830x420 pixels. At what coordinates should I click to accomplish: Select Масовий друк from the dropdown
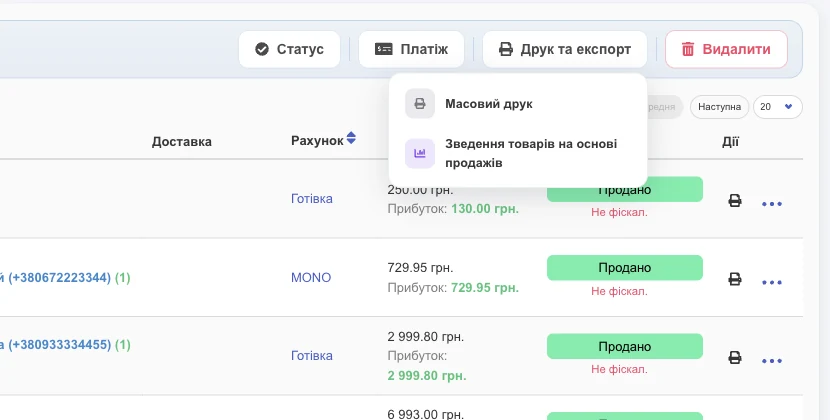pyautogui.click(x=517, y=104)
